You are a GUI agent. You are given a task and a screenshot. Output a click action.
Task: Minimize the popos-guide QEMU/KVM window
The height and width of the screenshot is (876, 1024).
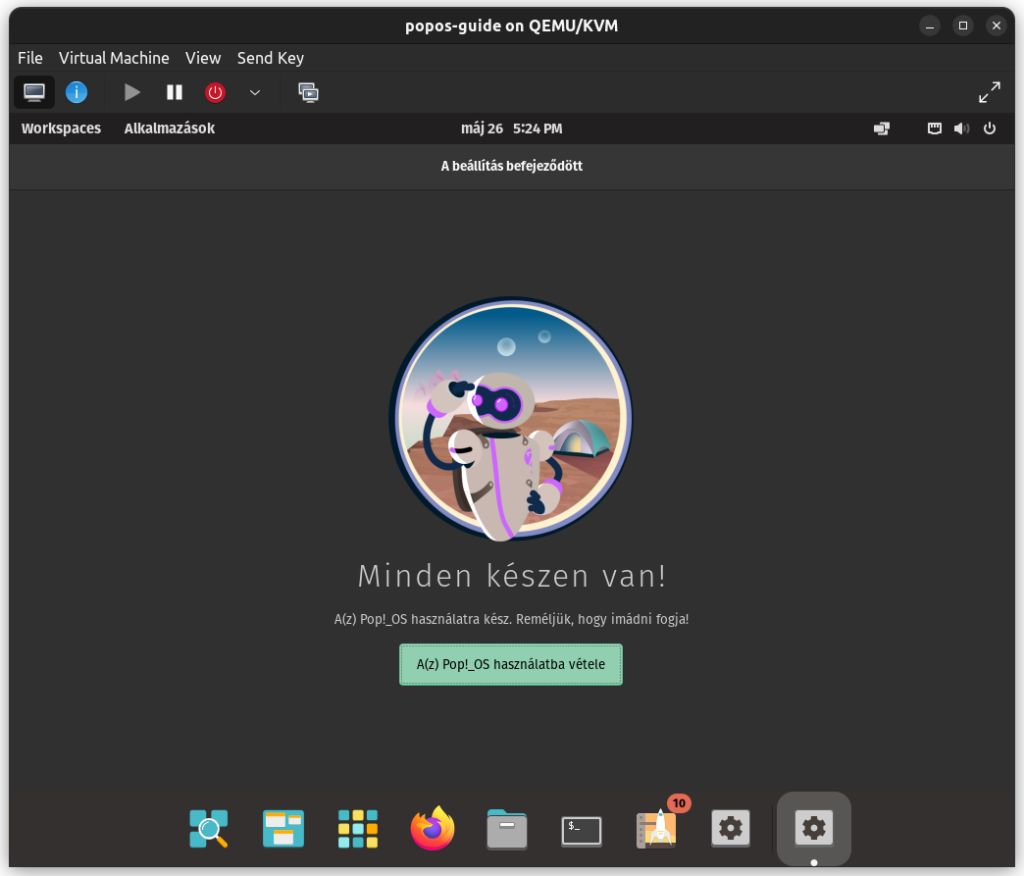pyautogui.click(x=929, y=26)
